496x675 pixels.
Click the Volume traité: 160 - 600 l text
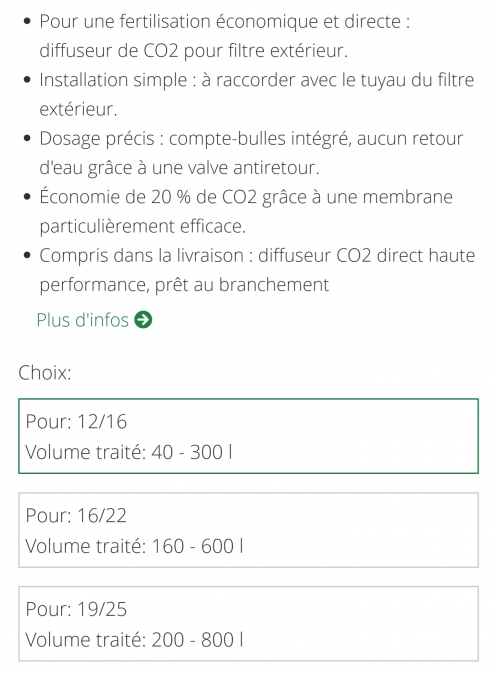(x=134, y=546)
